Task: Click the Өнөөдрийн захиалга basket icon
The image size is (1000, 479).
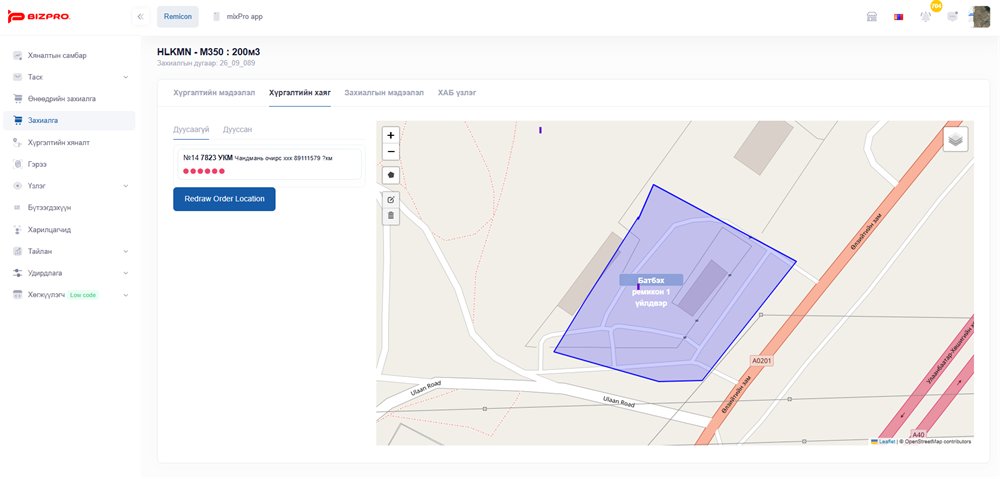Action: (18, 99)
